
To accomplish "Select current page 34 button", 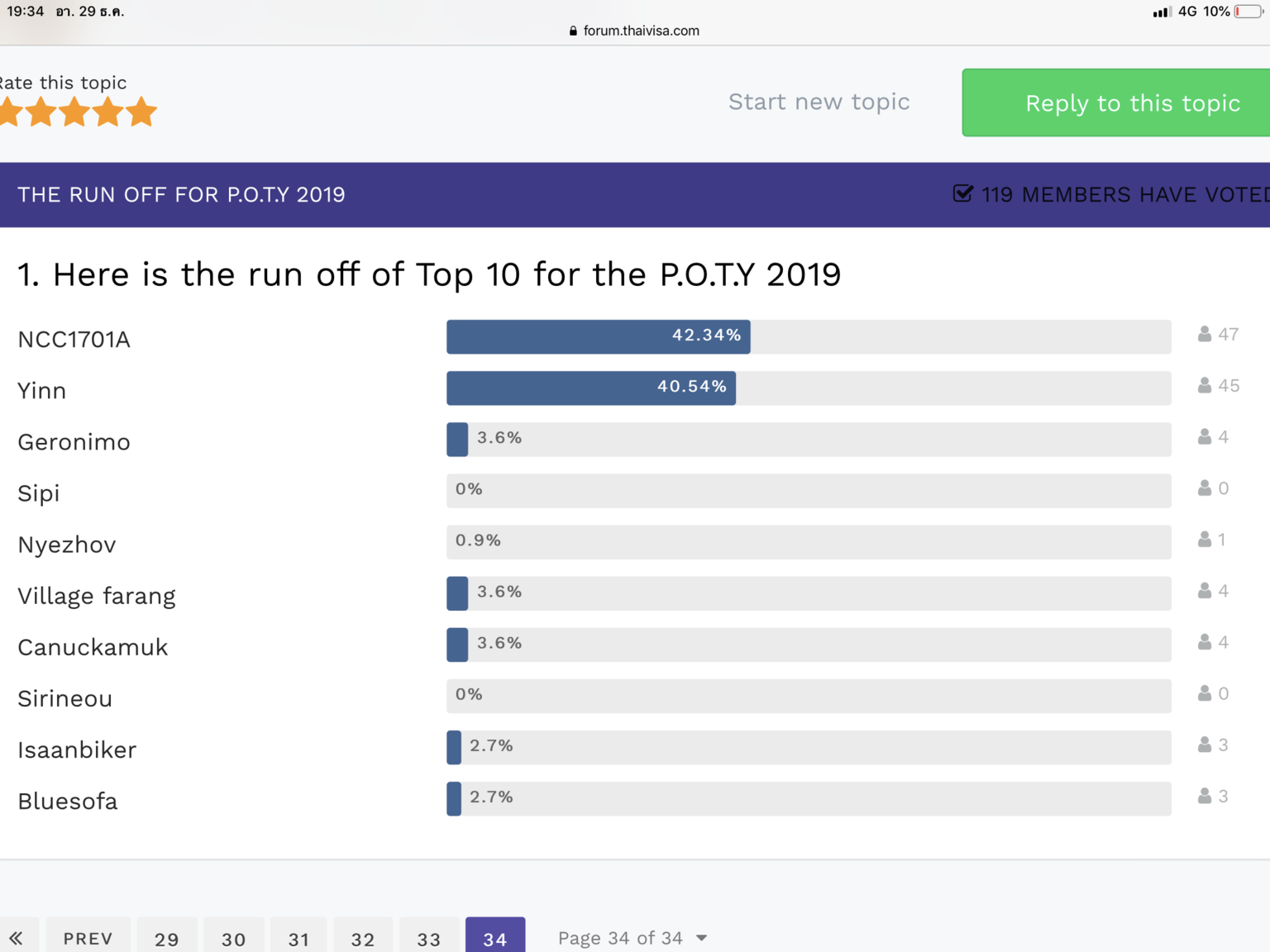I will tap(494, 939).
